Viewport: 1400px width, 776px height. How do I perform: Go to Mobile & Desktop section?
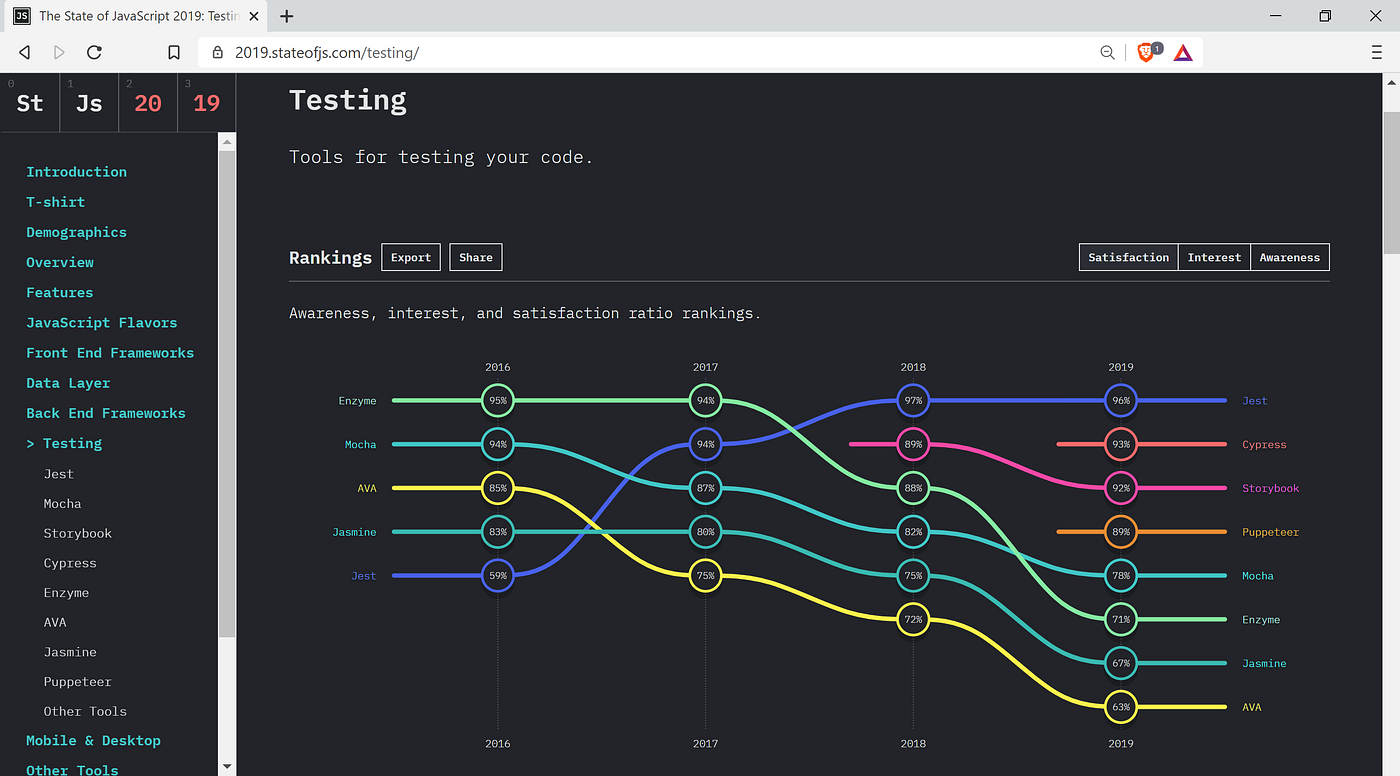pos(93,741)
